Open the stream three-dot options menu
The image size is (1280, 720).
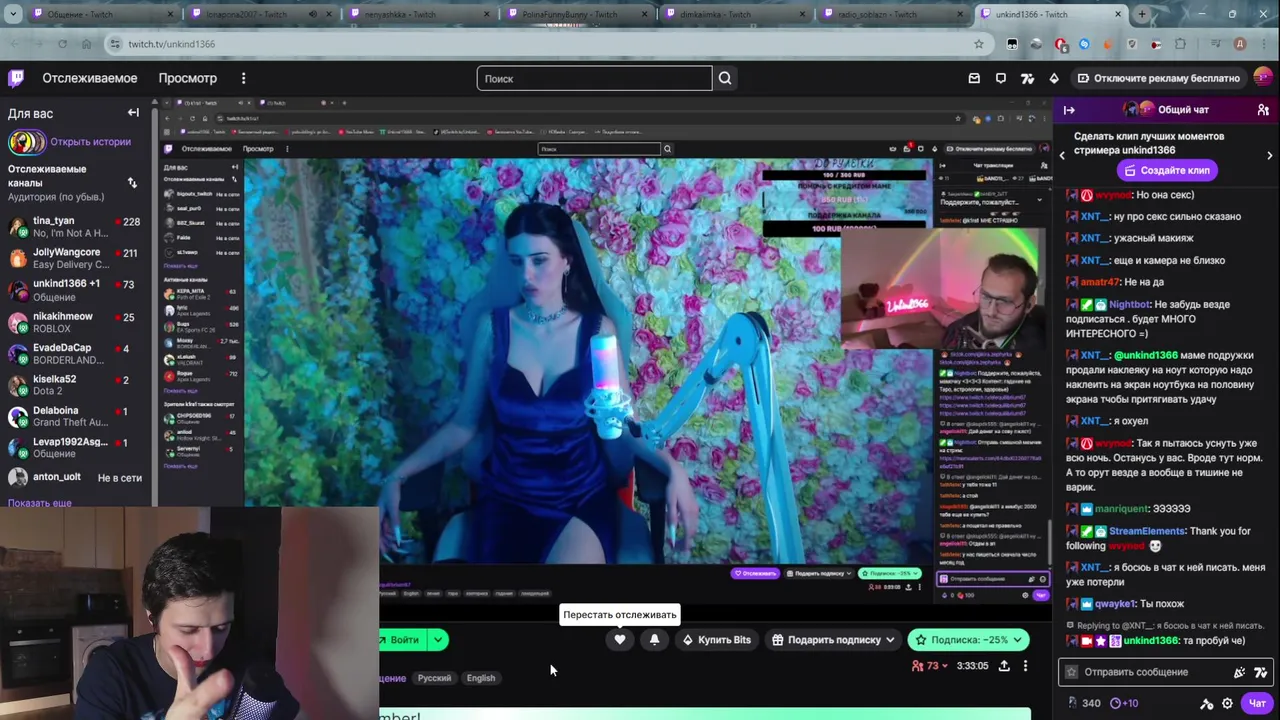coord(1025,666)
